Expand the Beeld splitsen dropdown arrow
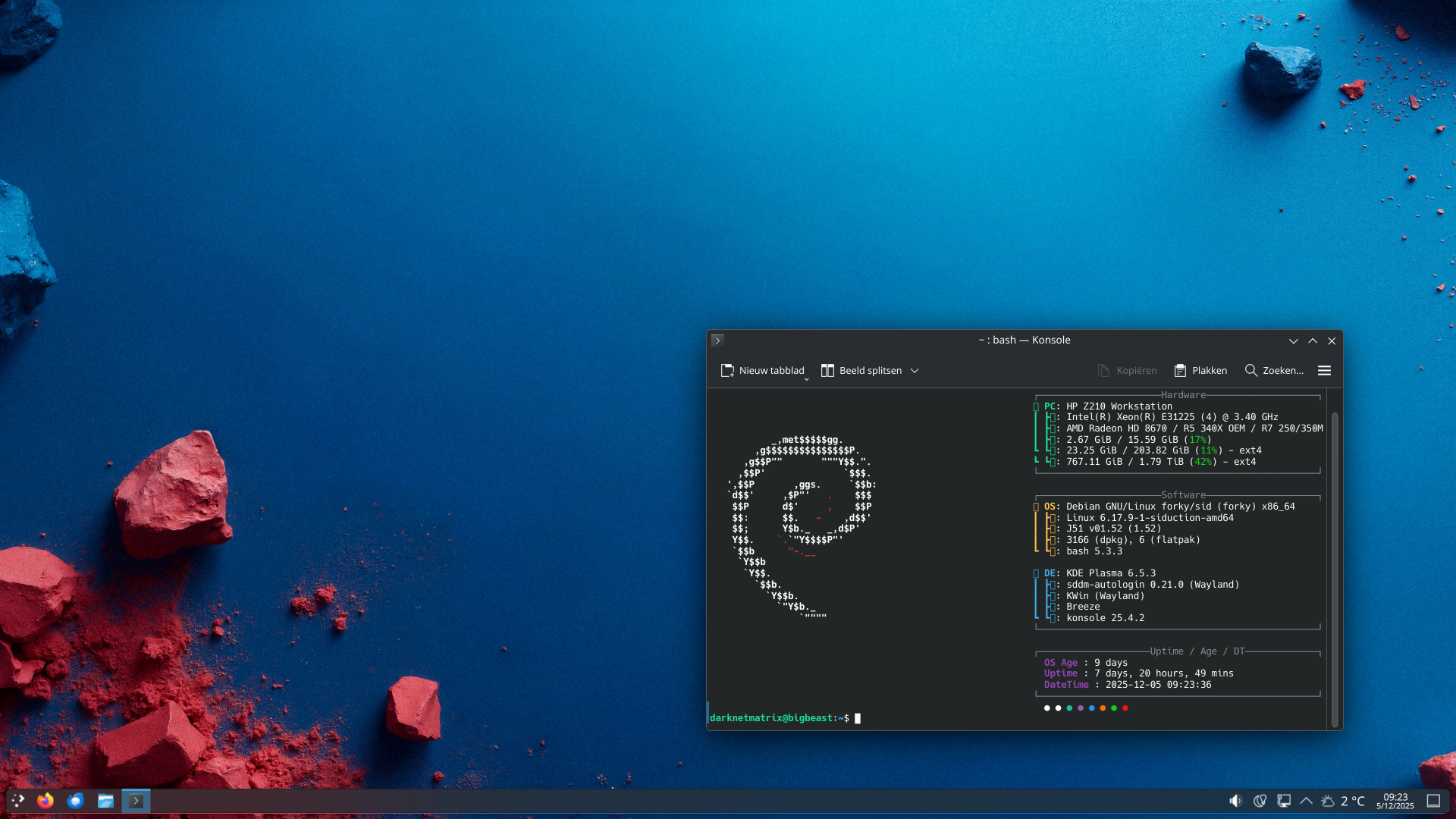The height and width of the screenshot is (819, 1456). 915,371
